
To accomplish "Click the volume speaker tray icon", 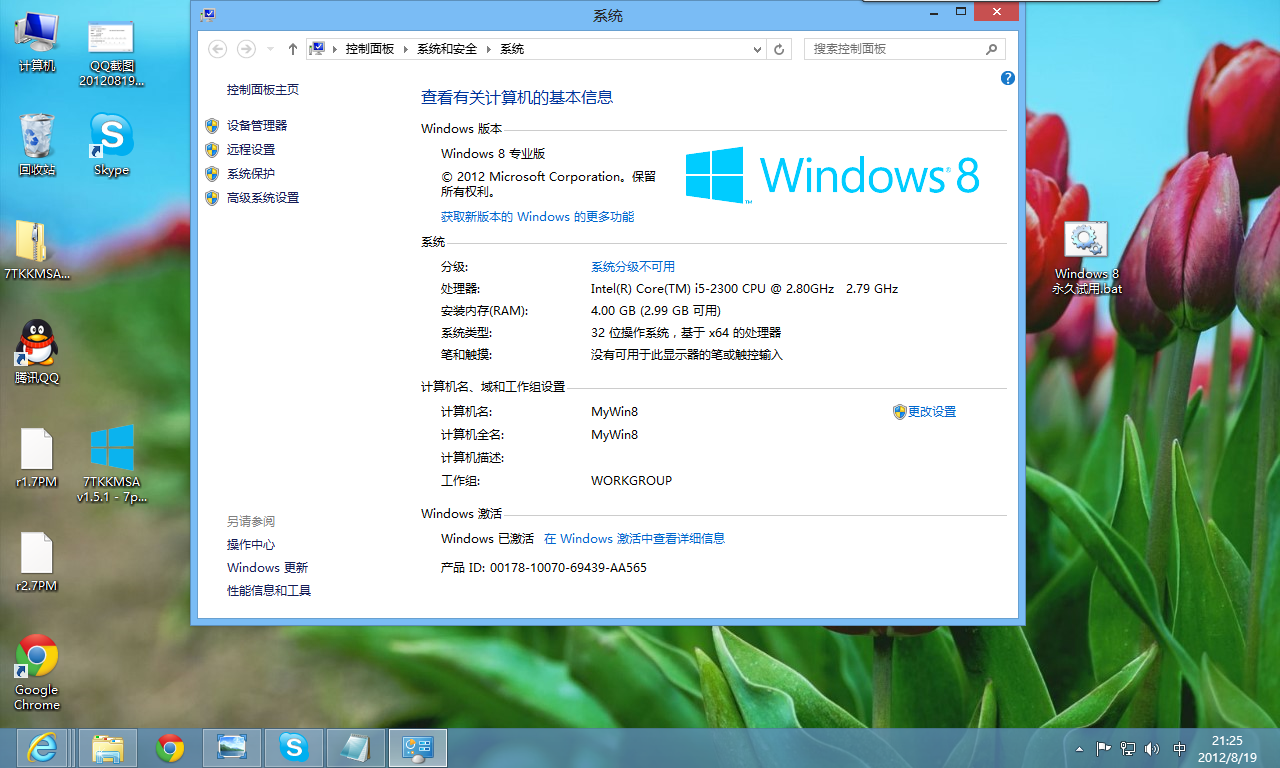I will coord(1152,748).
